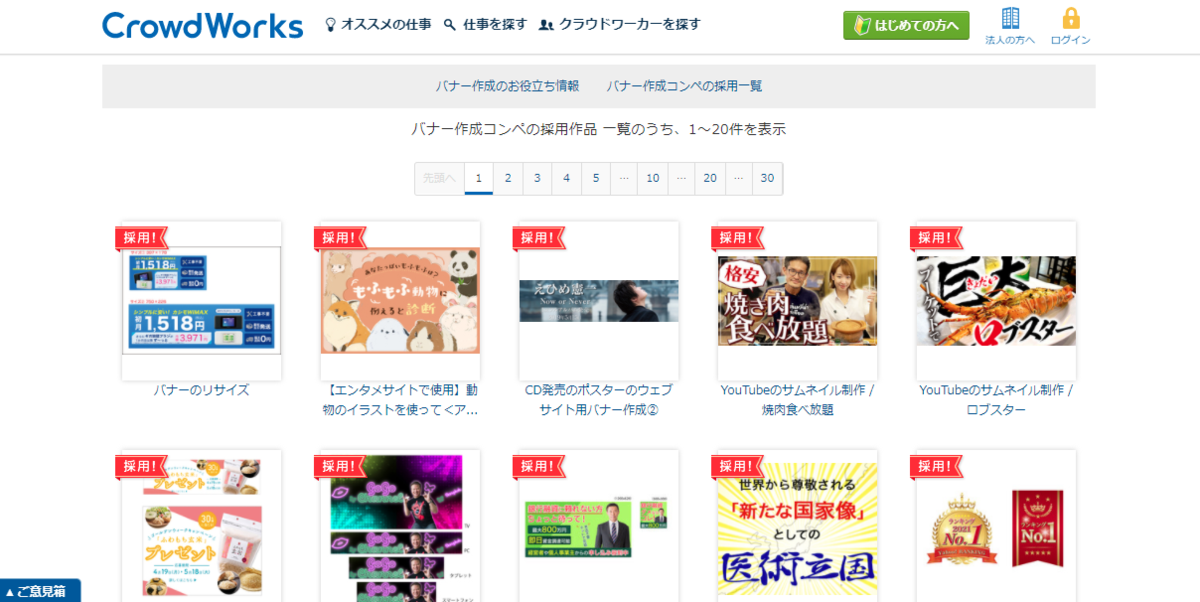Click the building icon above 法人の方へ
Screen dimensions: 1200x602
1010,18
